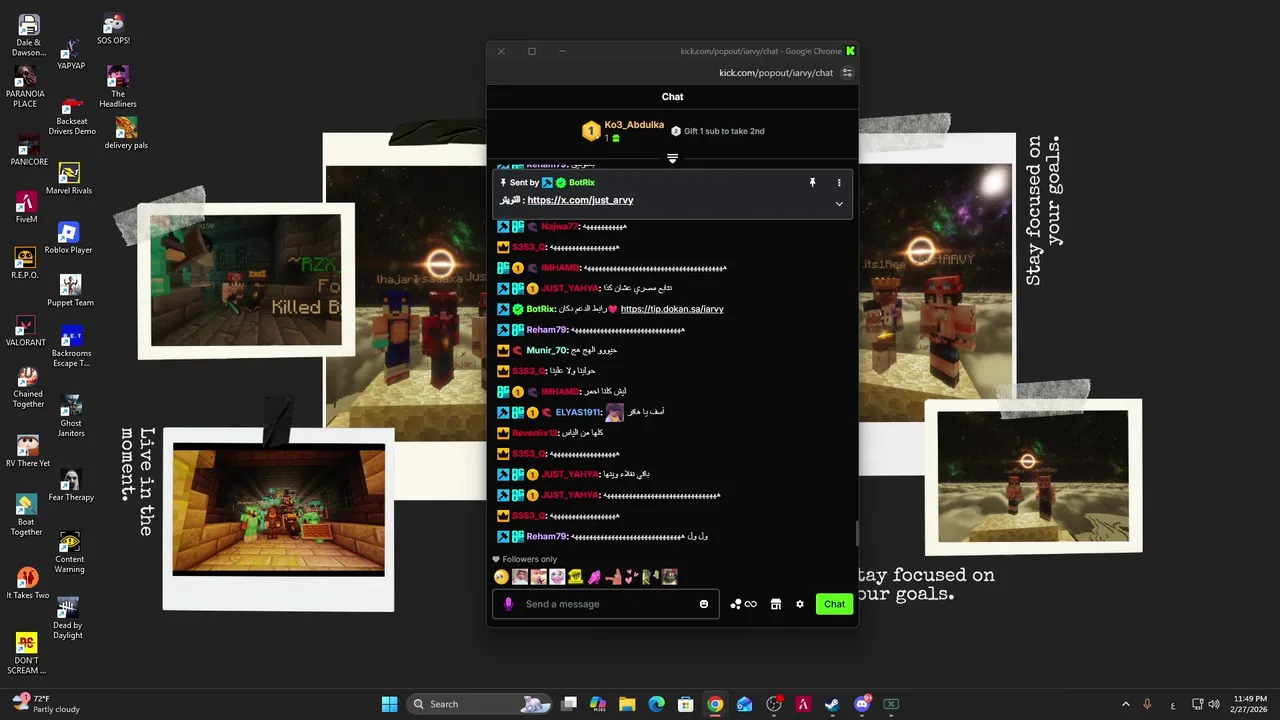Open Fear Therapy desktop shortcut

click(x=70, y=486)
